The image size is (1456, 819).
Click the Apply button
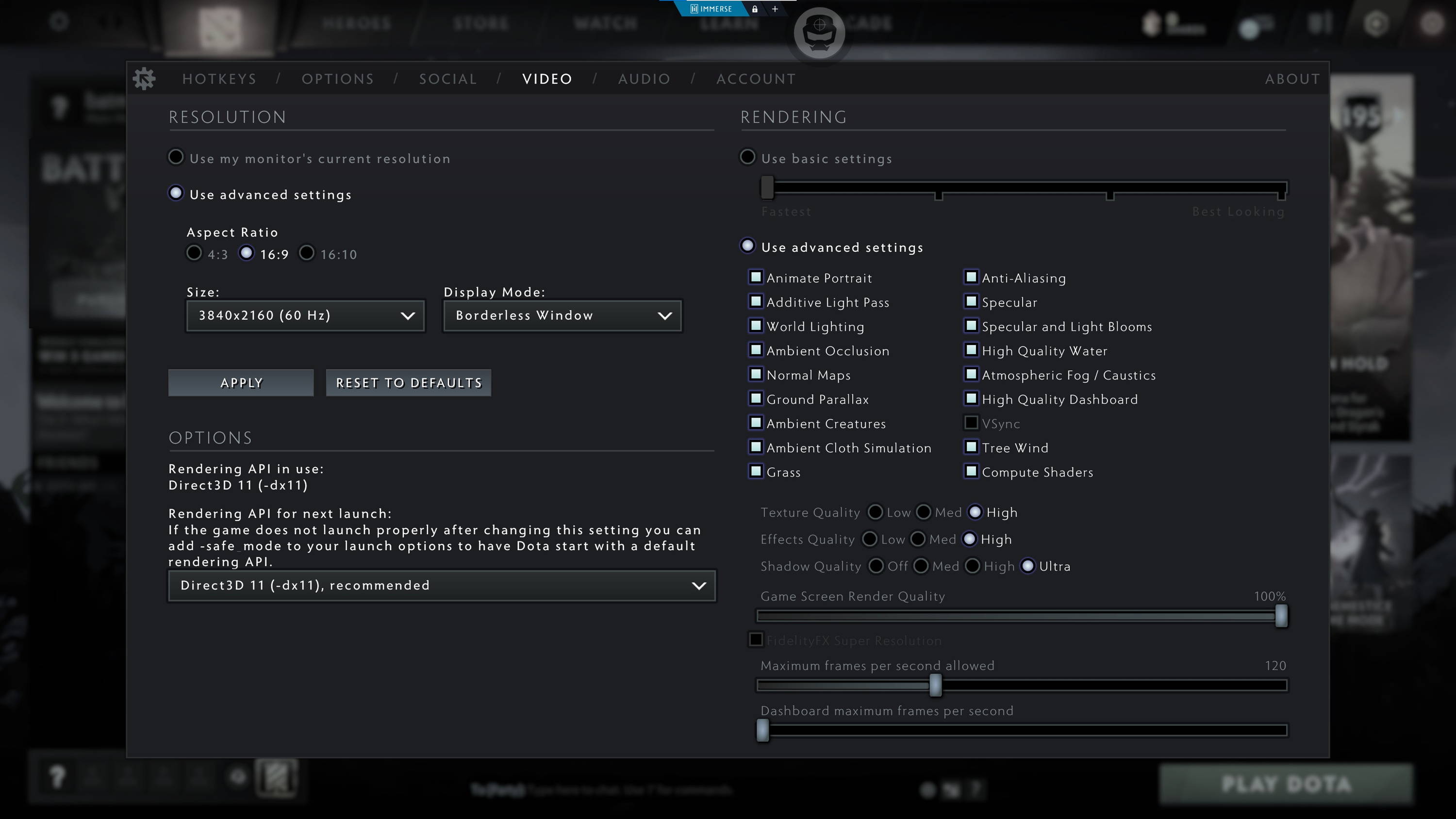point(241,383)
